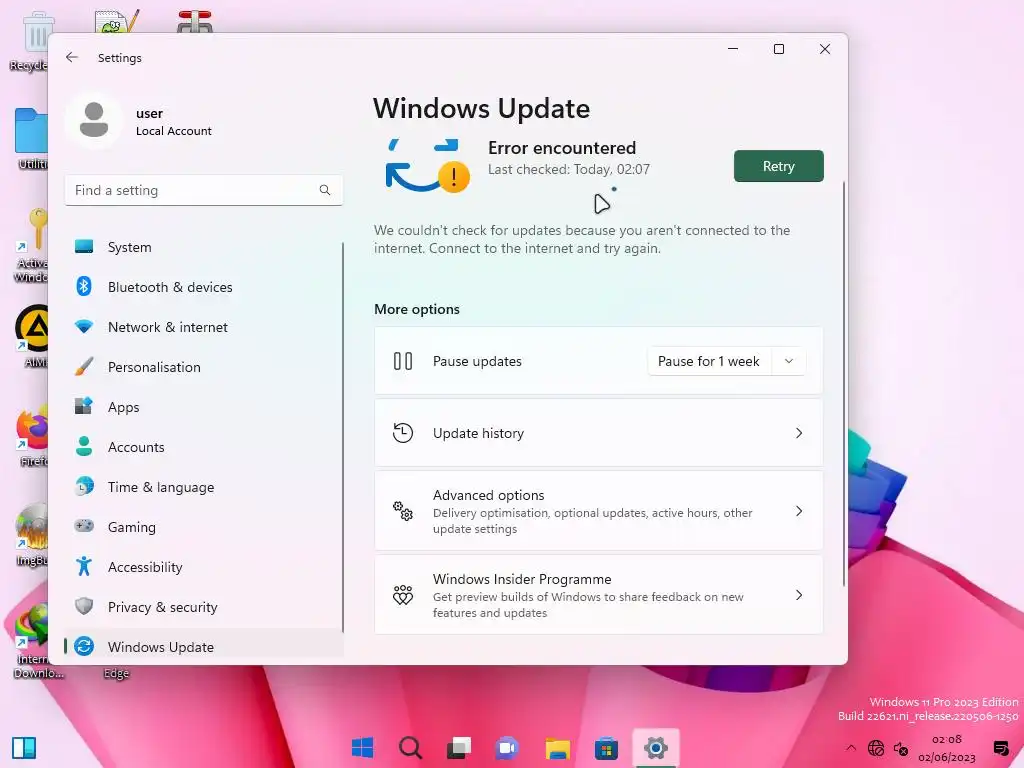Screen dimensions: 1024x768
Task: Click the update error status icon
Action: click(x=428, y=166)
